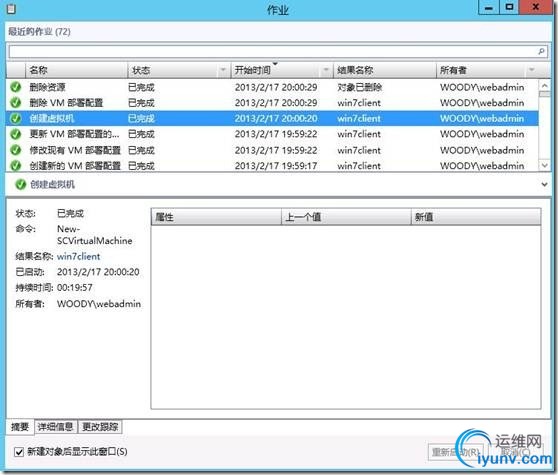Click status icon of 创建新的 VM 部署配置 row
This screenshot has height=475, width=558.
click(16, 165)
